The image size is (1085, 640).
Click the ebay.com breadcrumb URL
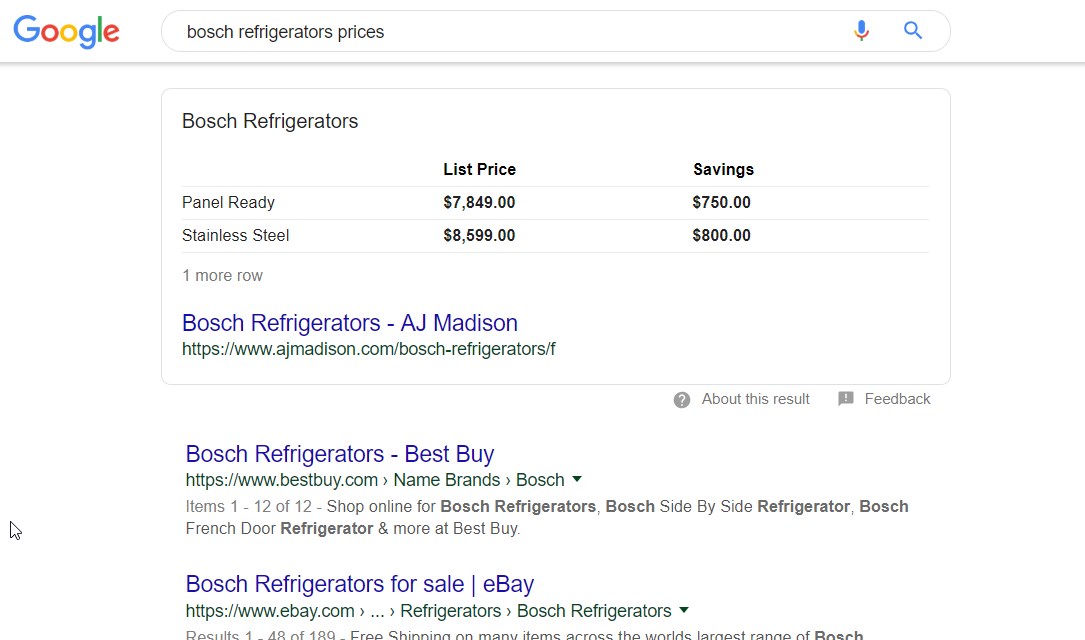[x=428, y=611]
